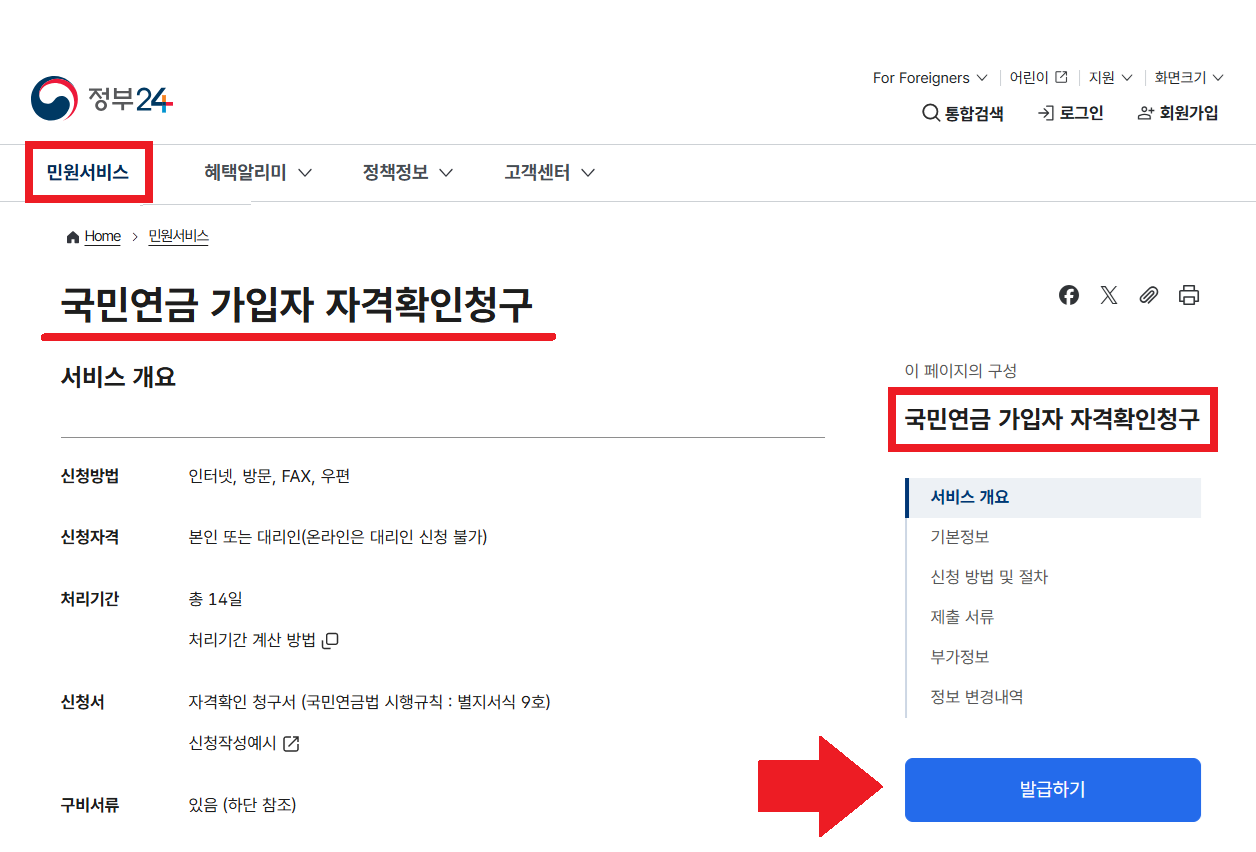This screenshot has width=1256, height=852.
Task: Click the external link icon next to 어린이
Action: pos(1062,76)
